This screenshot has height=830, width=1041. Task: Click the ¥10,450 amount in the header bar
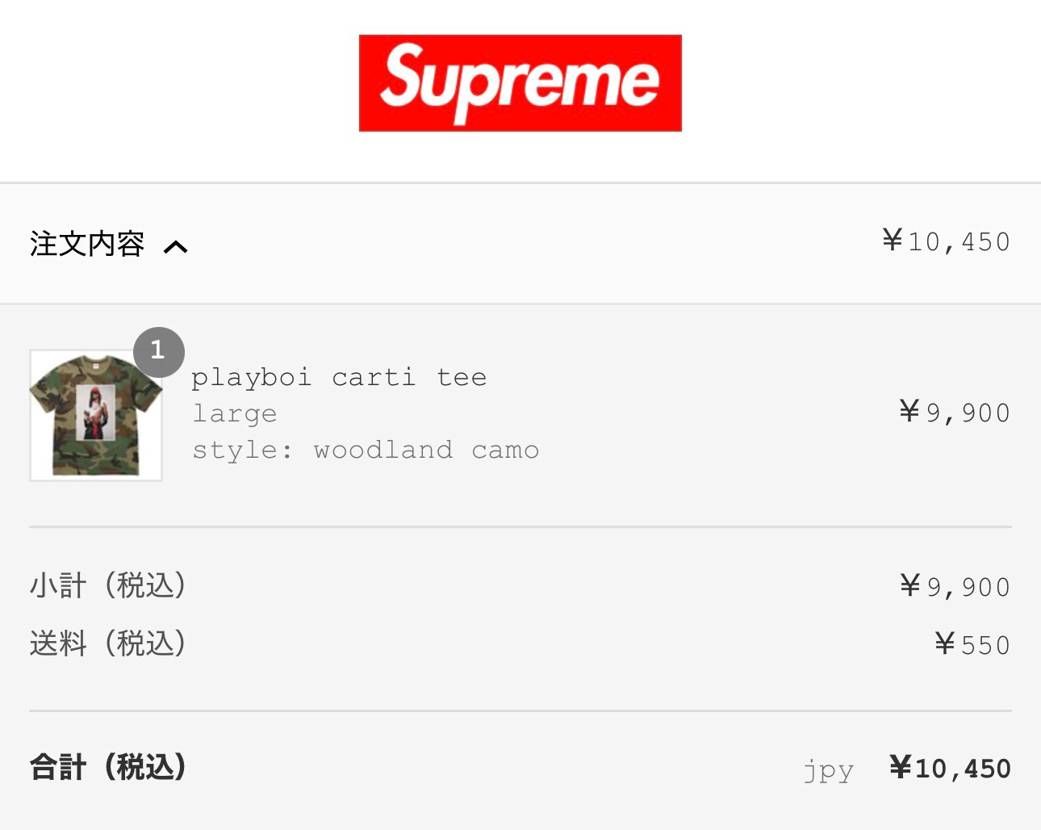[946, 241]
